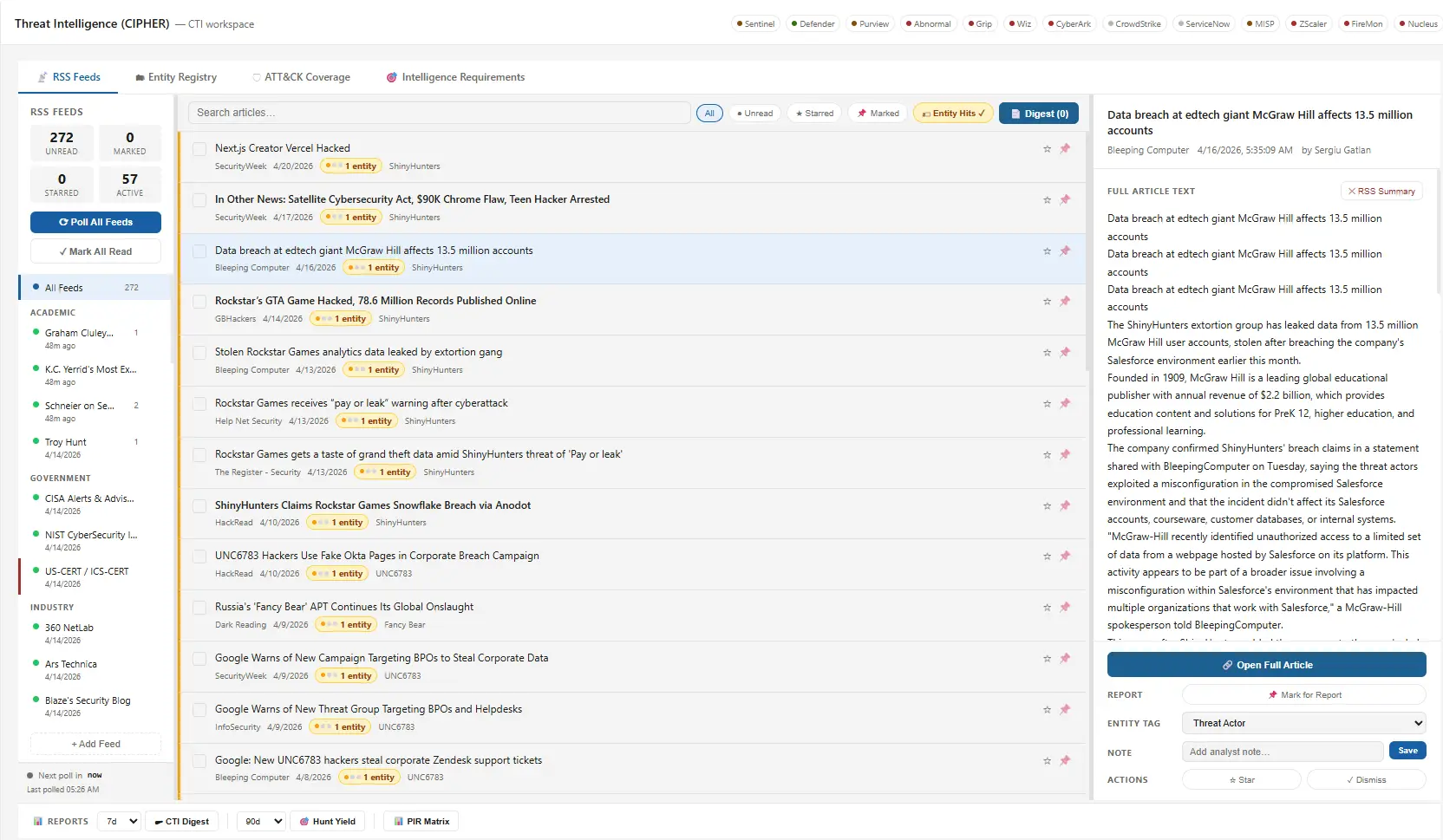This screenshot has height=840, width=1443.
Task: Star the article via Actions row
Action: click(1242, 780)
